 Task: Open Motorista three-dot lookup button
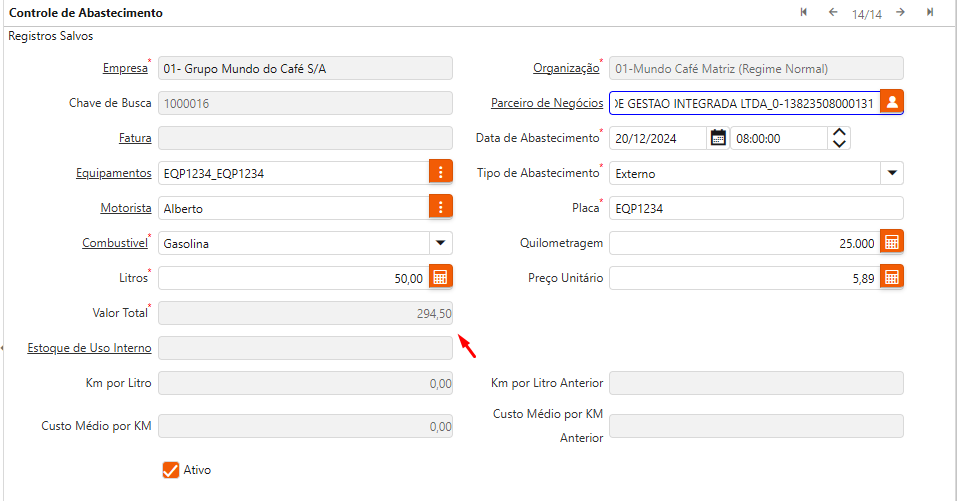pyautogui.click(x=441, y=207)
